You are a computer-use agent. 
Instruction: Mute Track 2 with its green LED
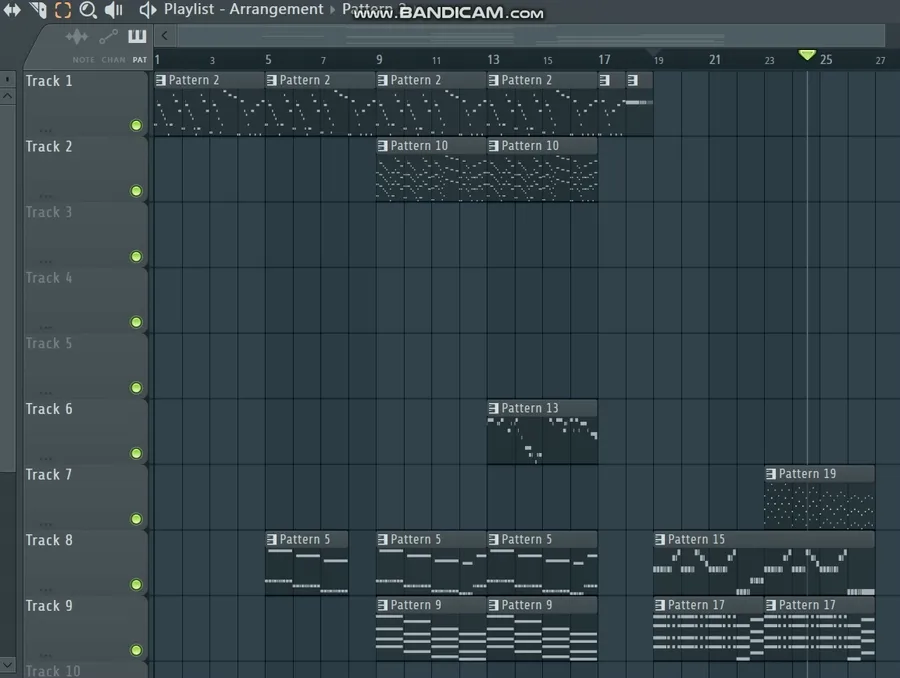(136, 191)
